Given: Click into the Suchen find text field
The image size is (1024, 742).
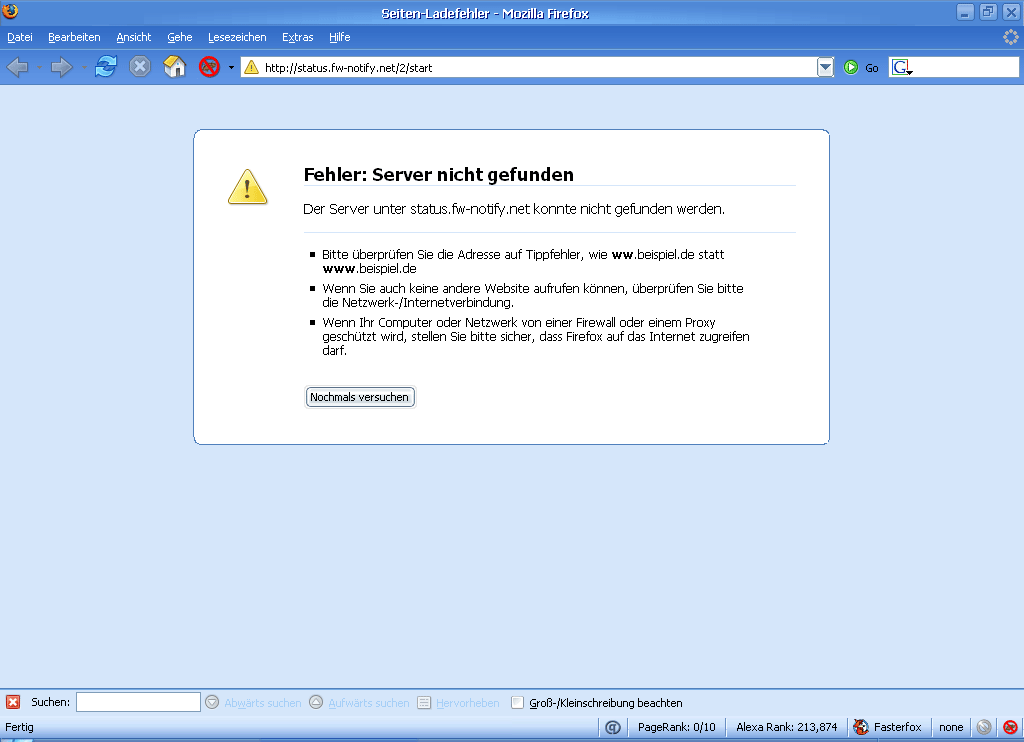Looking at the screenshot, I should click(x=138, y=703).
